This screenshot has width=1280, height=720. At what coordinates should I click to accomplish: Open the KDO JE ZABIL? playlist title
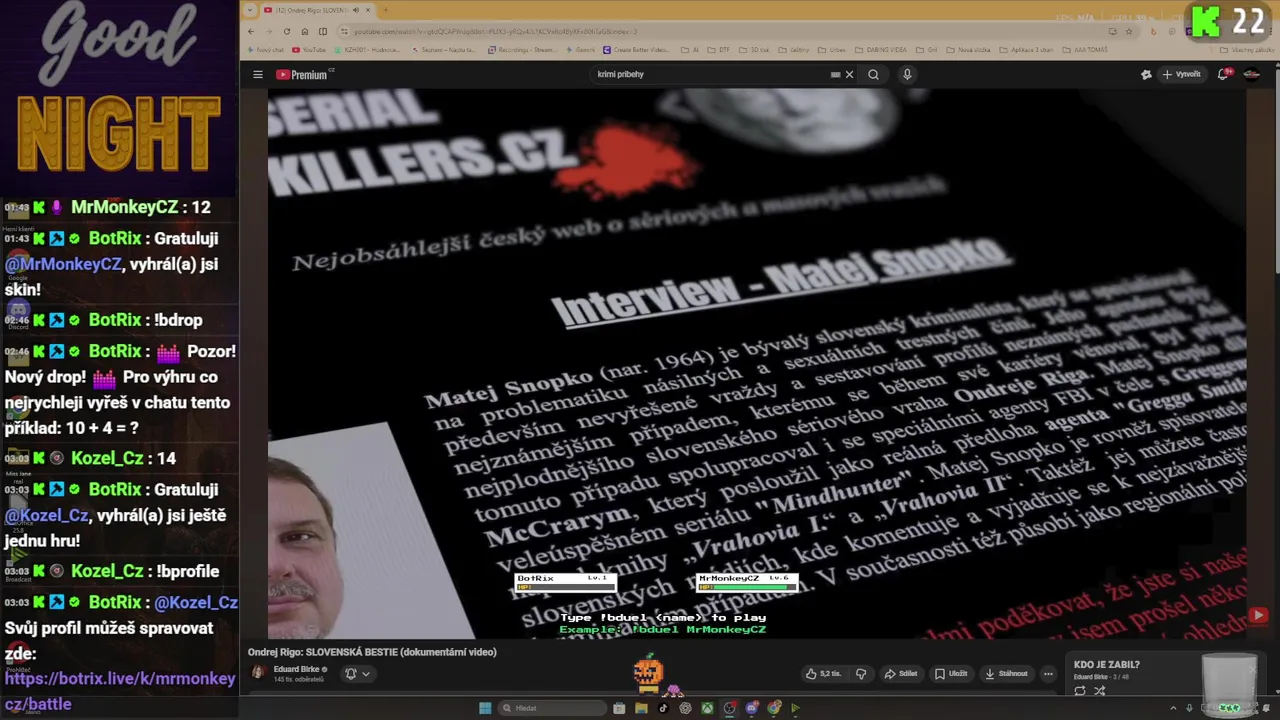coord(1107,664)
